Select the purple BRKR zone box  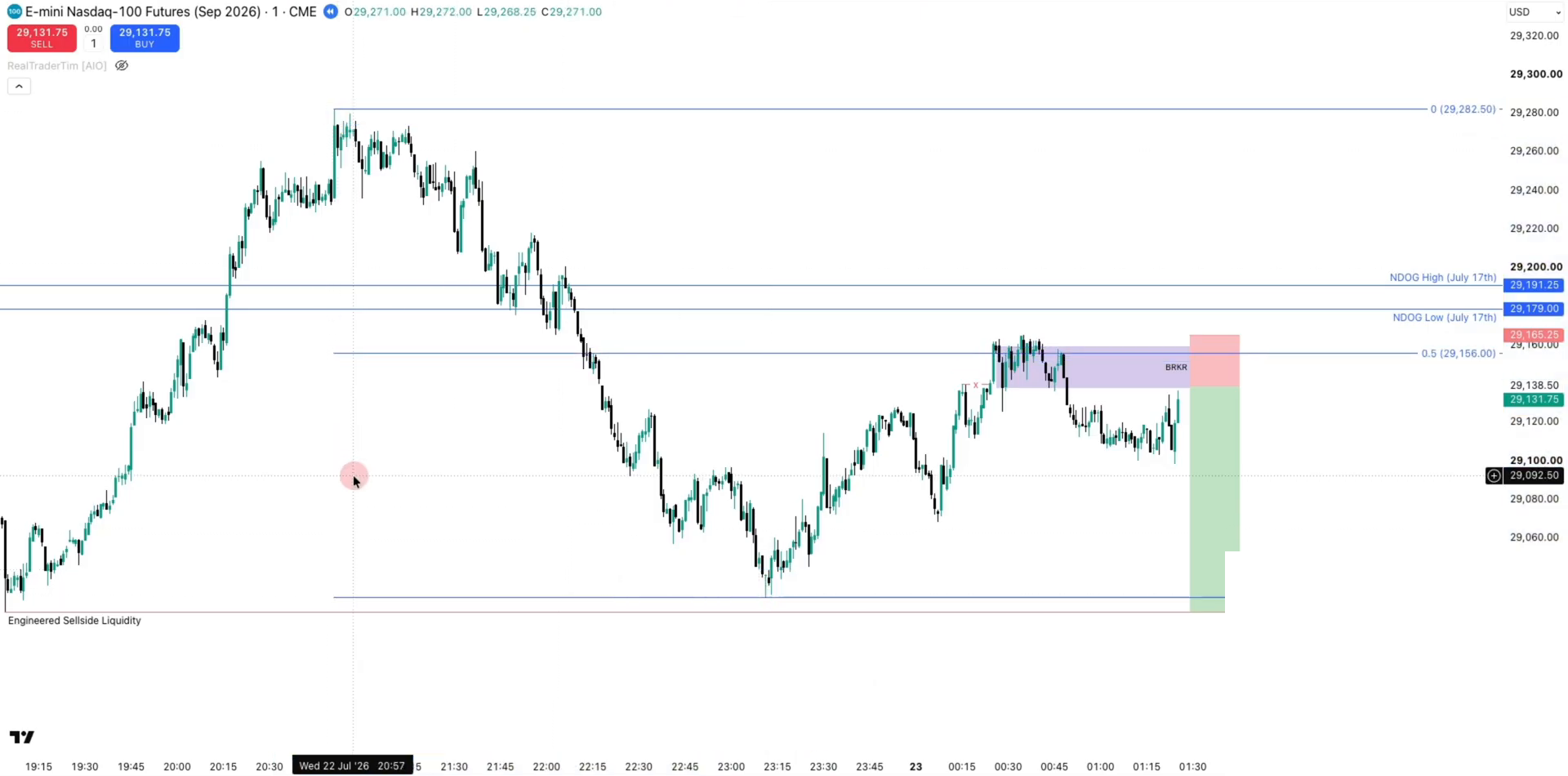point(1094,367)
